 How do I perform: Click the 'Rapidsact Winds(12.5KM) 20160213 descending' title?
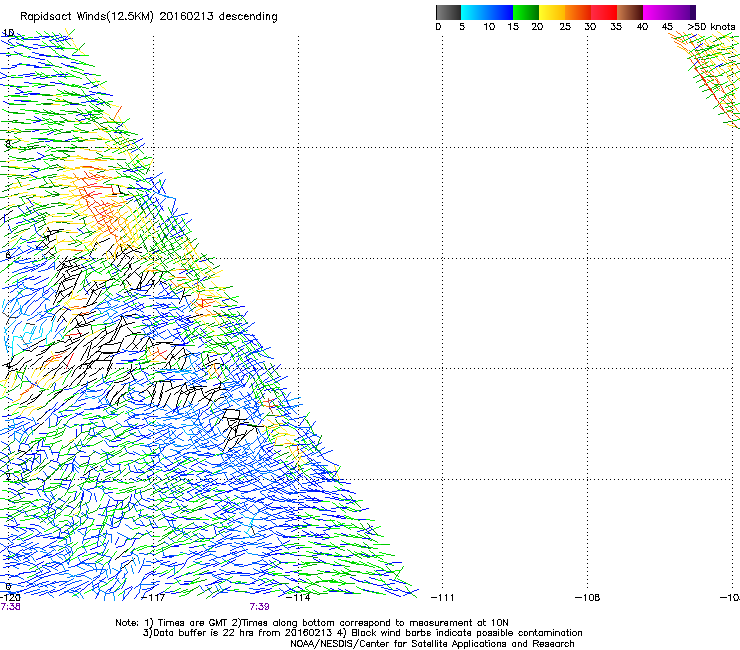tap(149, 17)
